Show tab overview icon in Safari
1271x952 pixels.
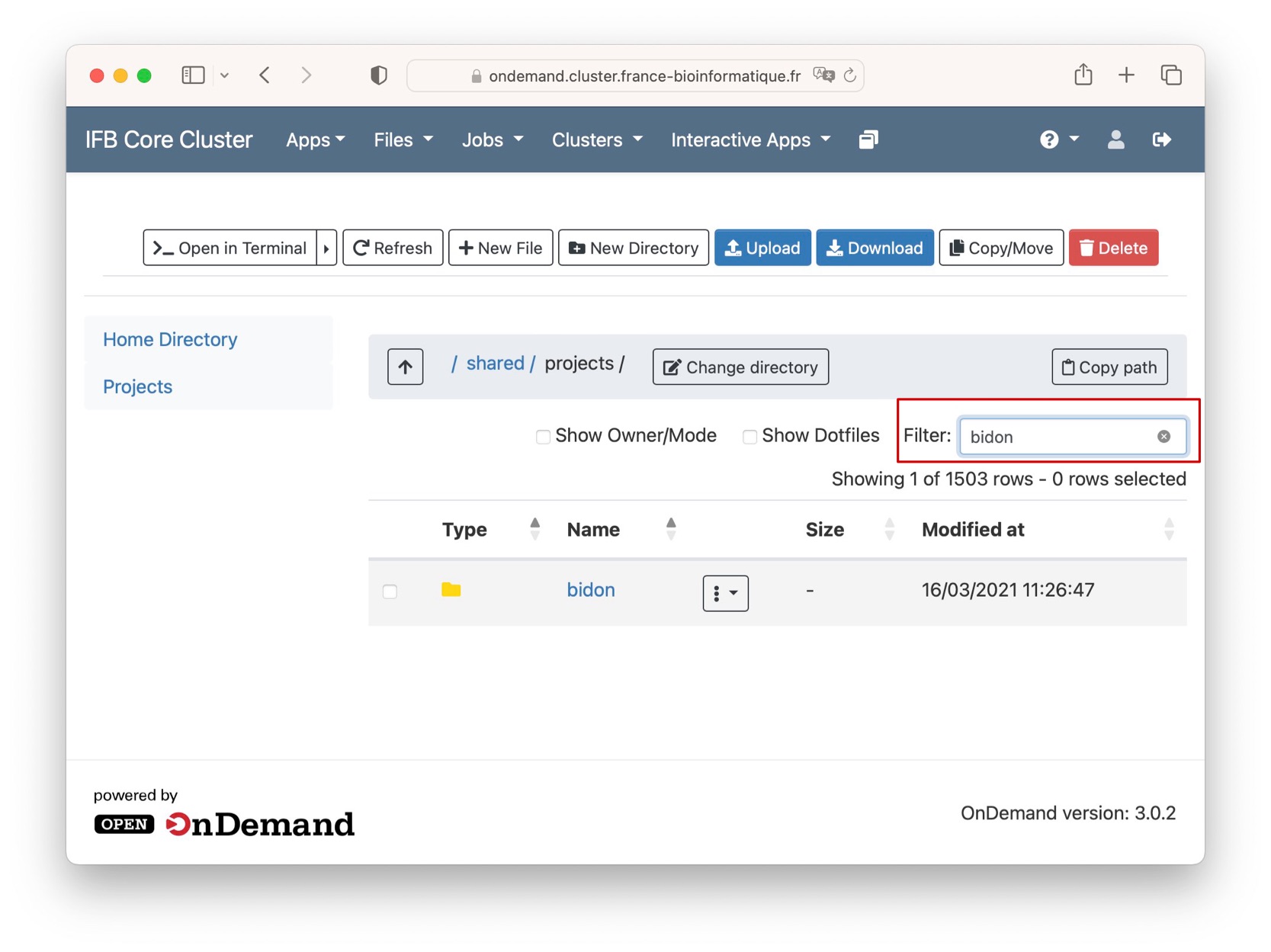pyautogui.click(x=1171, y=75)
